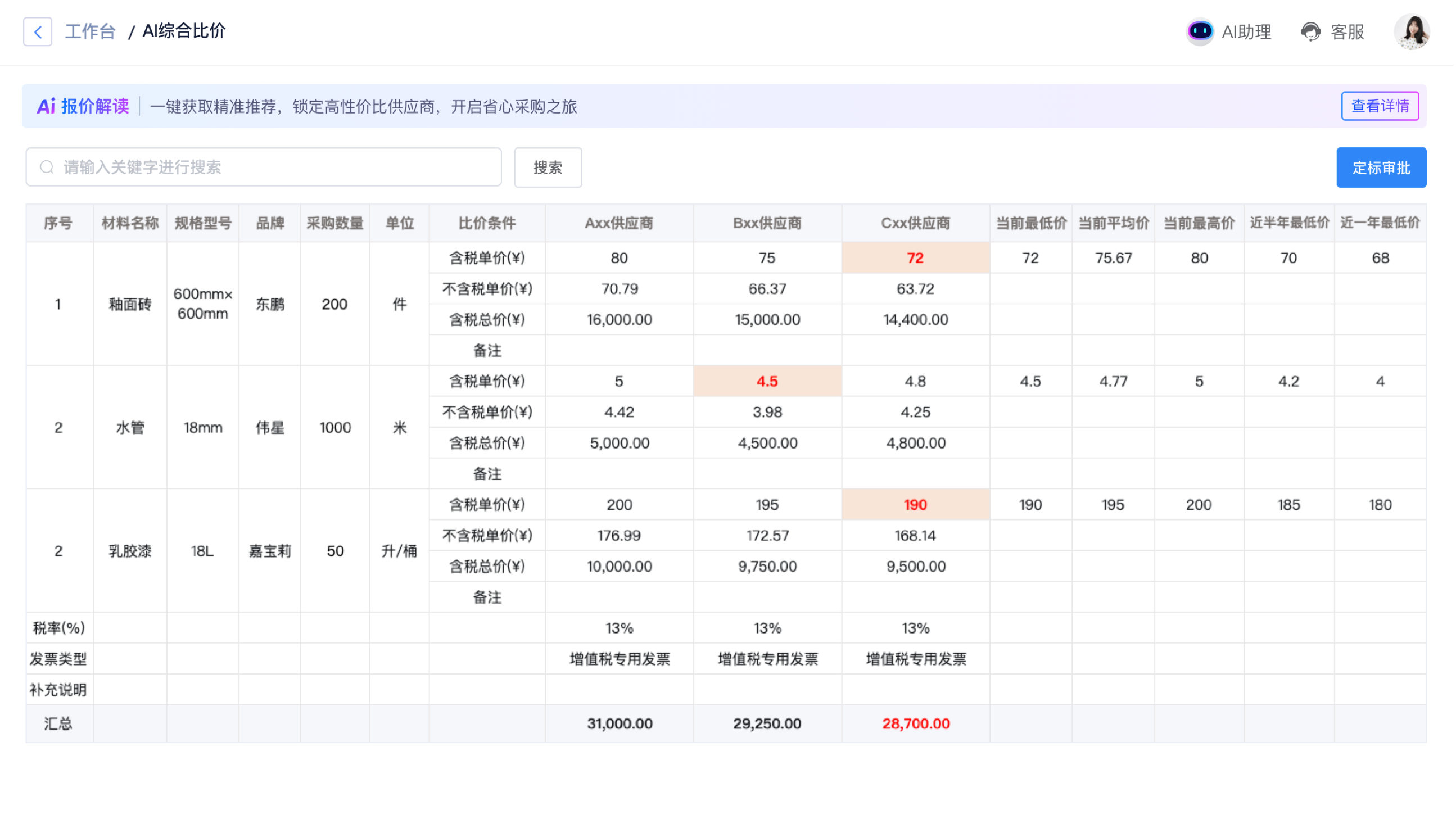
Task: Click the back arrow button
Action: 38,31
